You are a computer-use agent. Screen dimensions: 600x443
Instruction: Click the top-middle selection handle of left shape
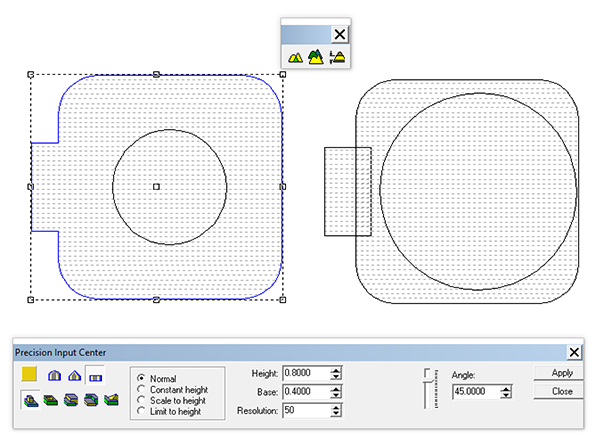[156, 74]
